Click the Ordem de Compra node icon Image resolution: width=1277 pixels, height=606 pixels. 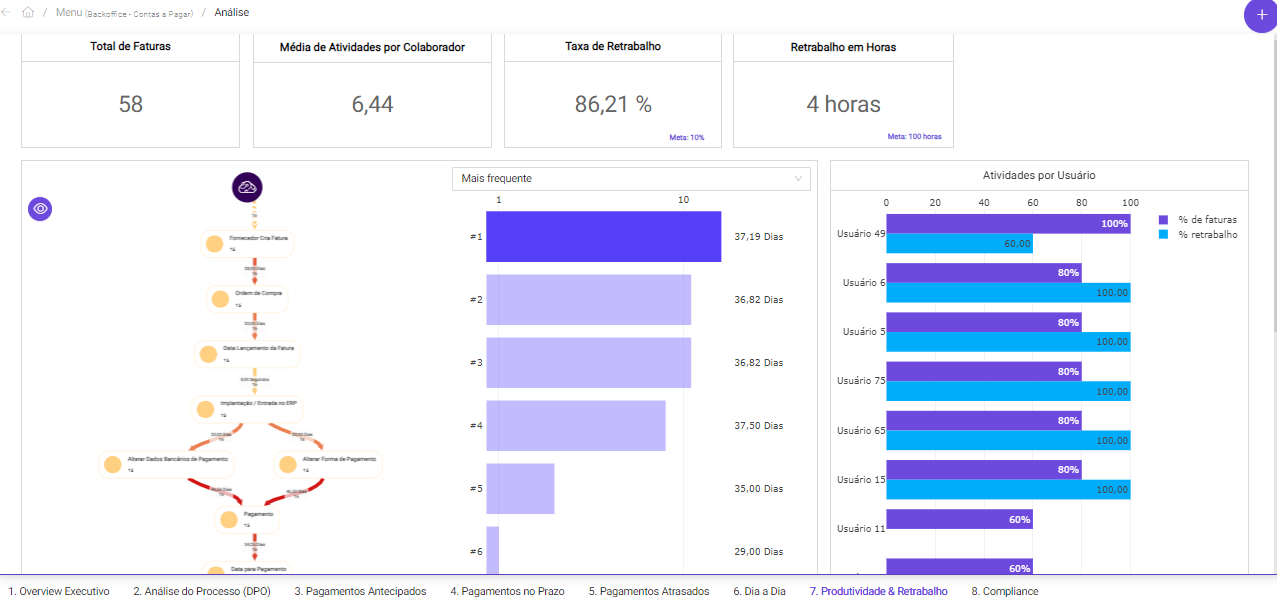tap(220, 297)
